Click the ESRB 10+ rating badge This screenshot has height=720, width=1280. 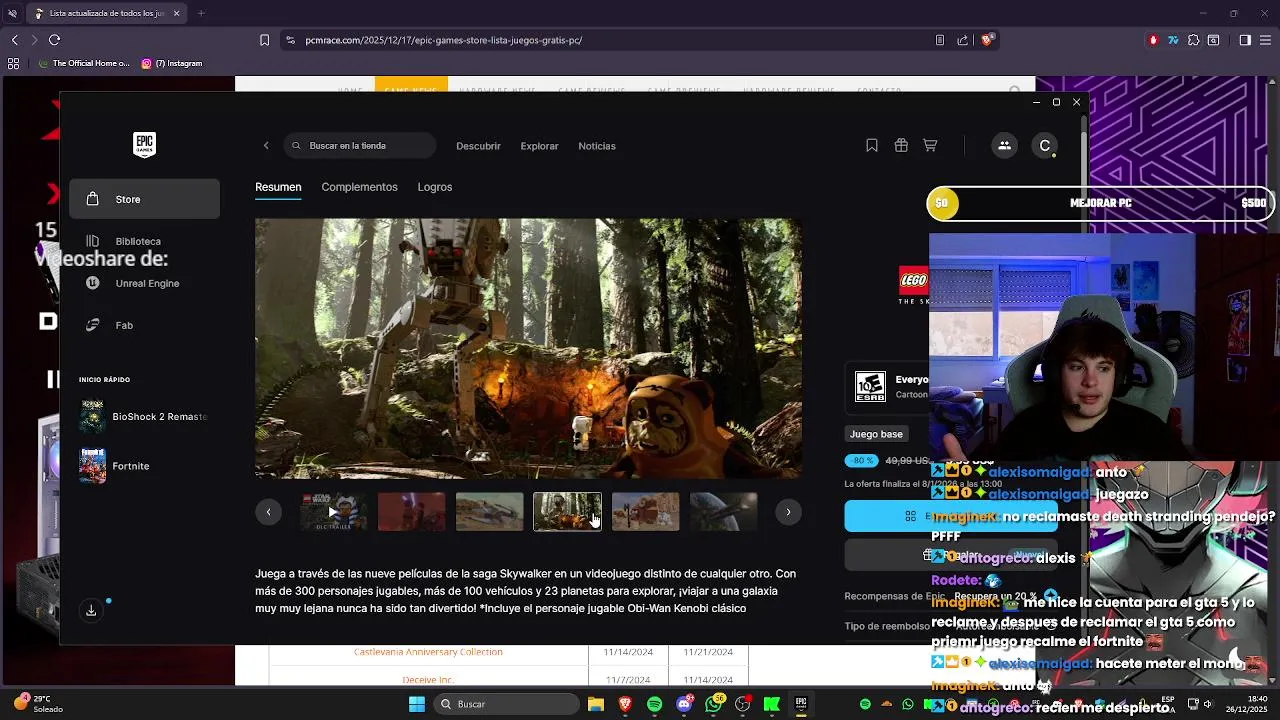point(870,386)
